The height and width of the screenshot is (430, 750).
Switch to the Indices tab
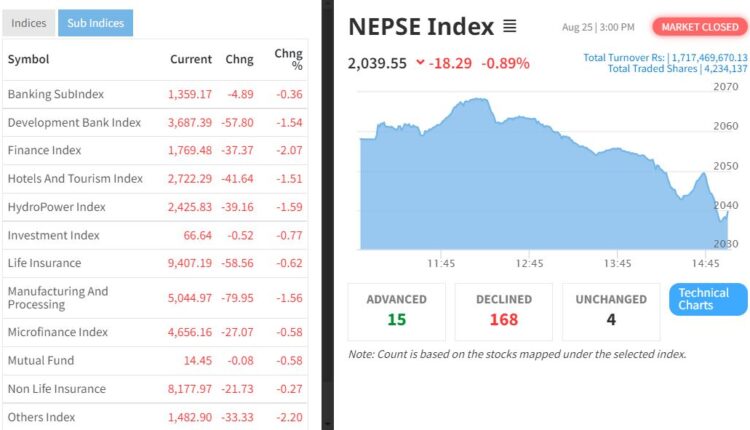pyautogui.click(x=28, y=23)
